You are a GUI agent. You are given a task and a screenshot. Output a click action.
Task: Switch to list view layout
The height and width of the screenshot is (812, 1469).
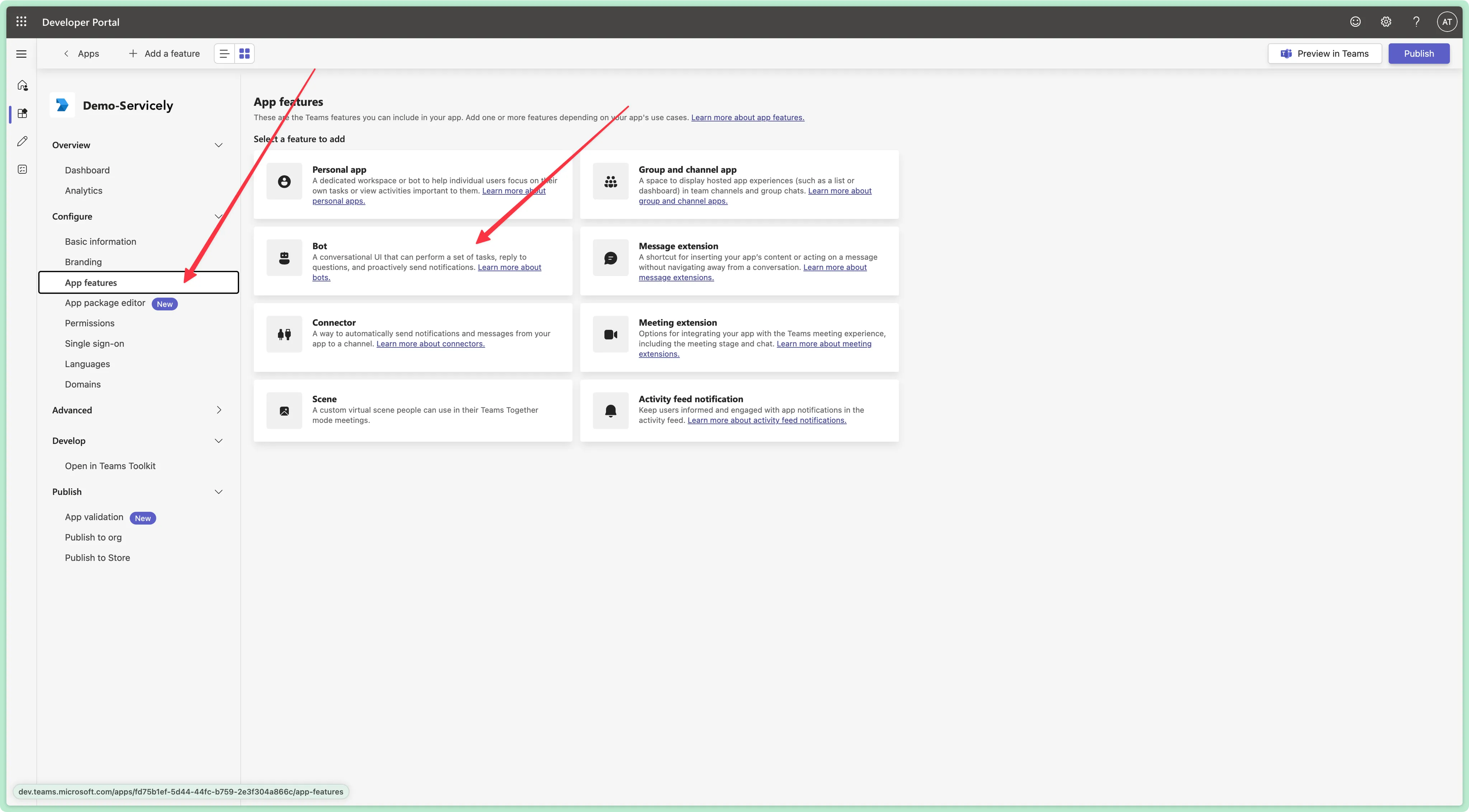[224, 54]
